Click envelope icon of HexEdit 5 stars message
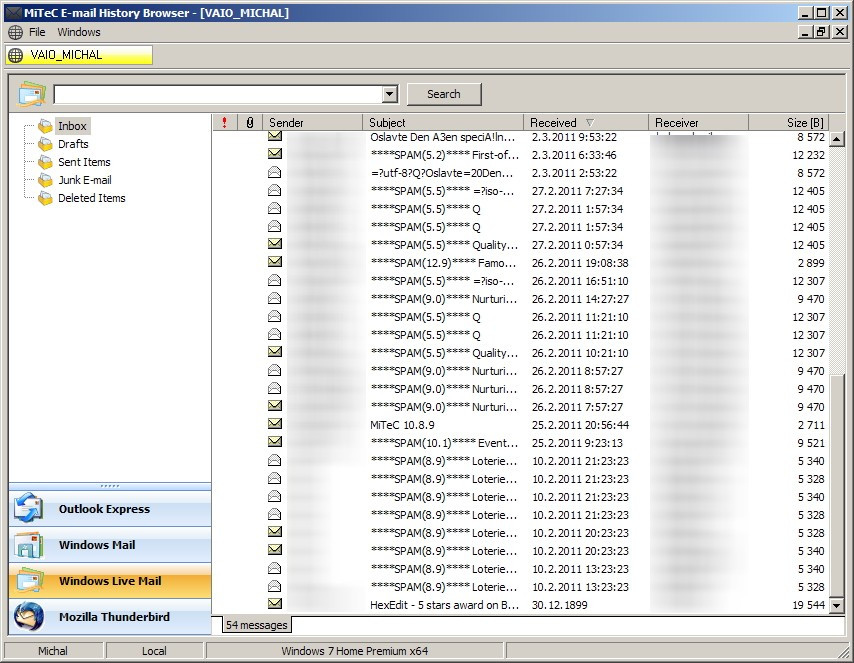Viewport: 854px width, 663px height. 275,603
